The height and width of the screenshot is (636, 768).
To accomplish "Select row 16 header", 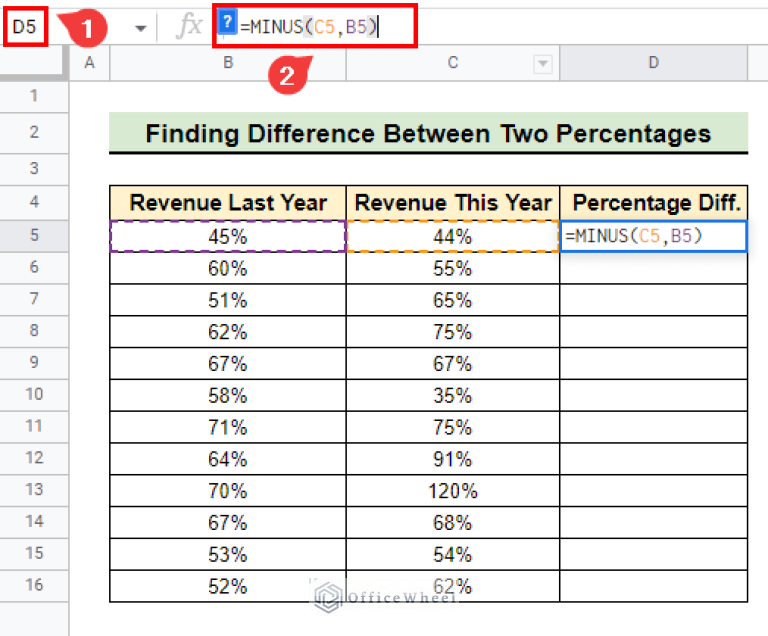I will coord(34,585).
